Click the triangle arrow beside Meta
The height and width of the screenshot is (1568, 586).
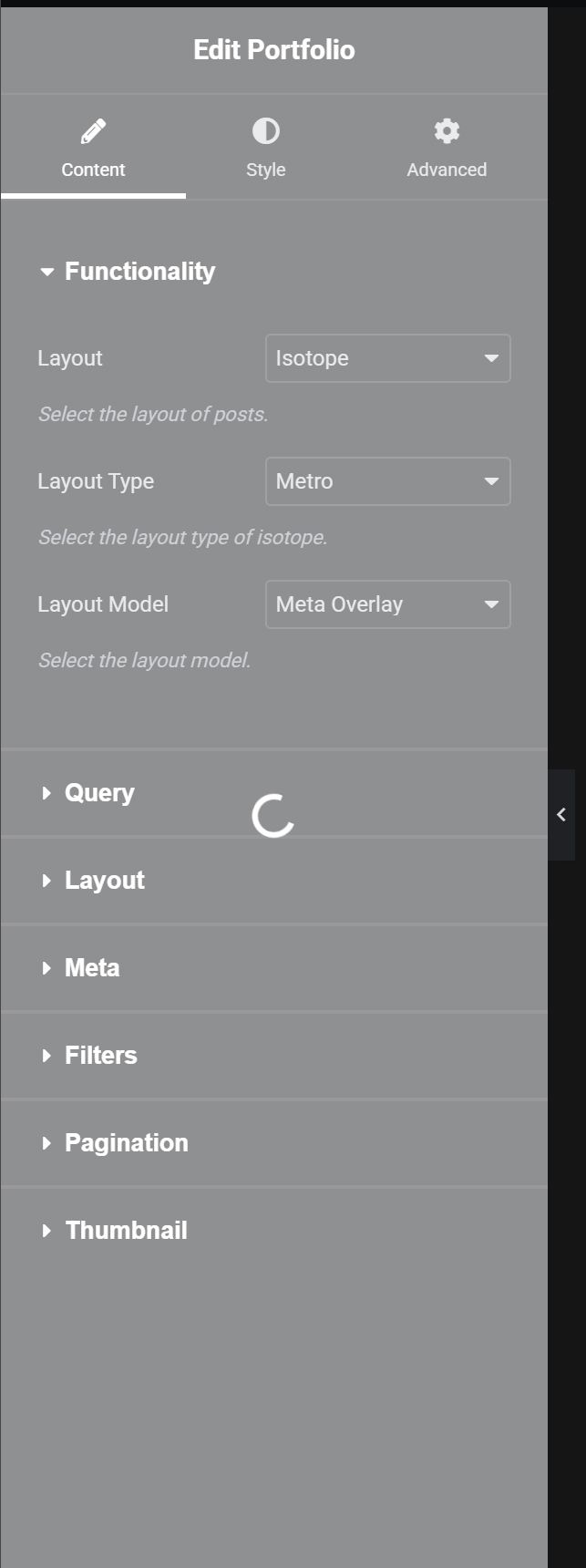[x=46, y=968]
